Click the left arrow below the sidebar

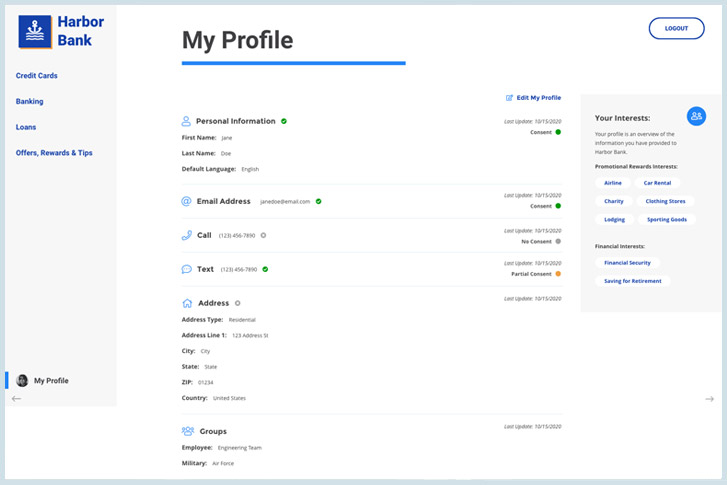[x=16, y=399]
